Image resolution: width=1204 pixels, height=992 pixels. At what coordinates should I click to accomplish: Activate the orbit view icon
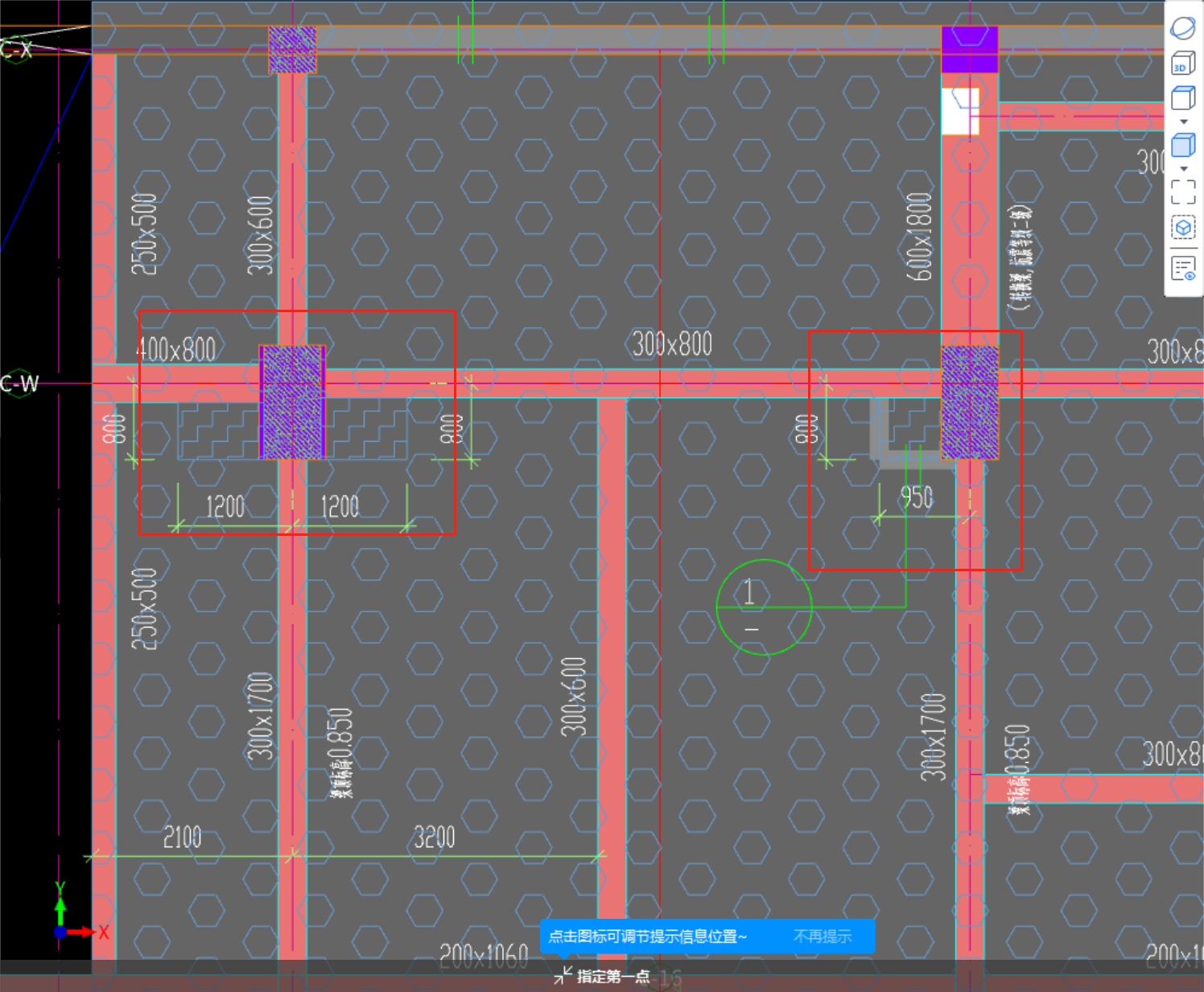coord(1183,28)
